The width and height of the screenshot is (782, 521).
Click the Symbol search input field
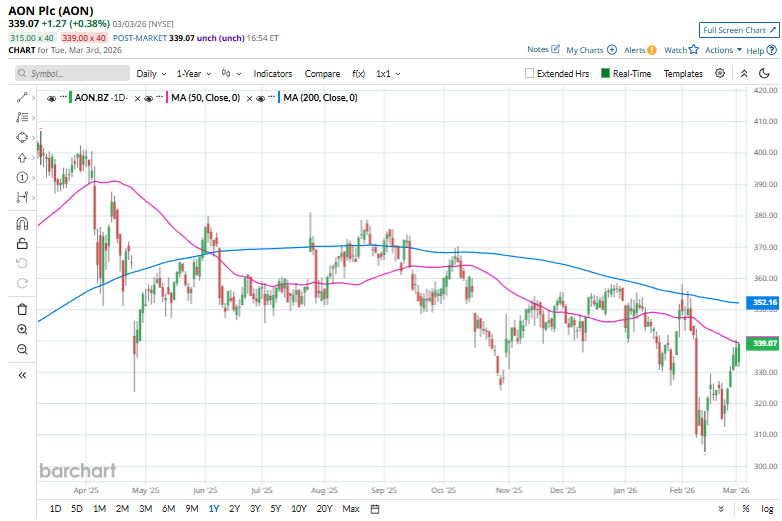click(x=72, y=73)
